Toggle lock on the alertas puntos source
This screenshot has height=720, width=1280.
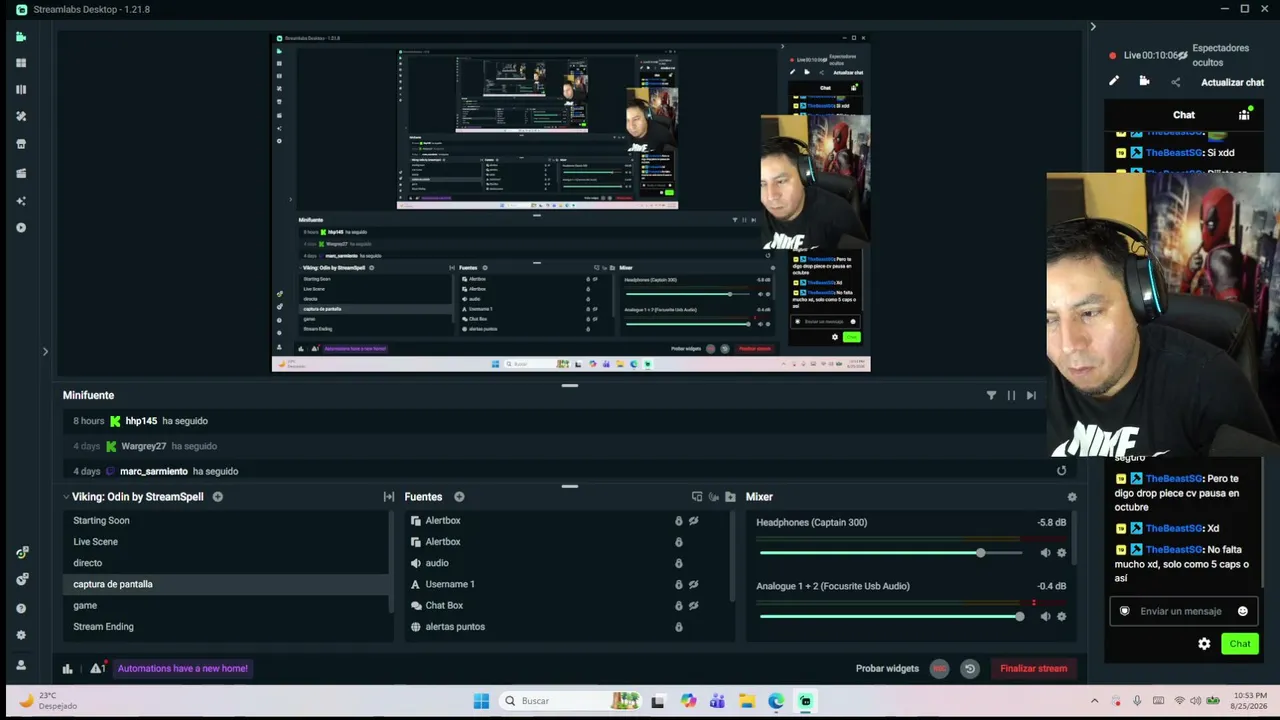tap(678, 627)
